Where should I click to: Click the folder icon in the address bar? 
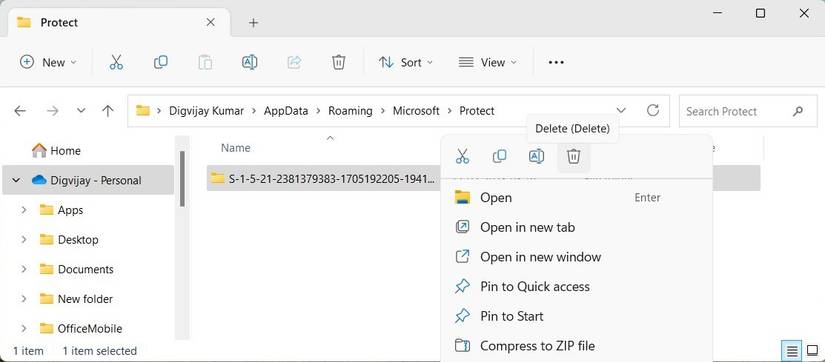pos(143,110)
